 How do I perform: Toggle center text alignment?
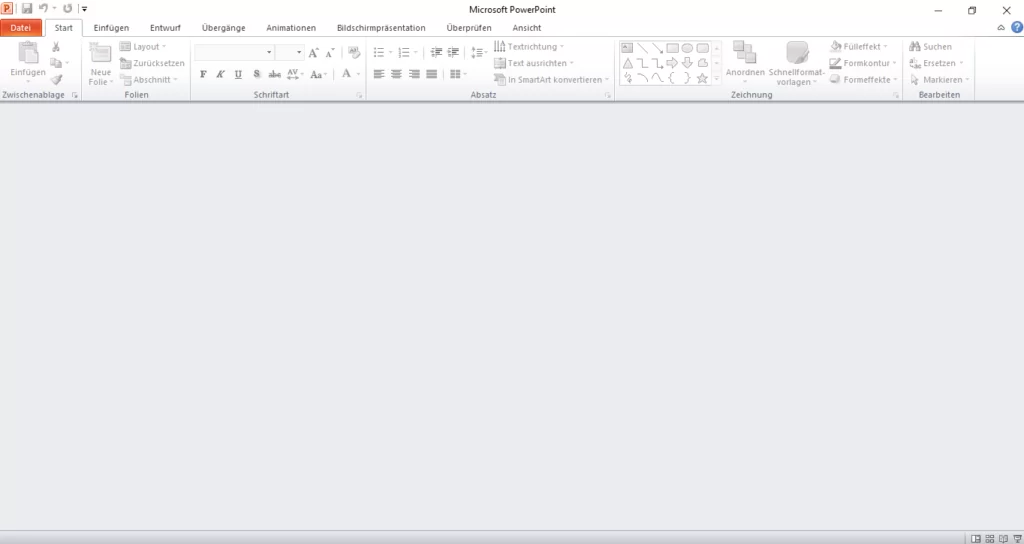(396, 74)
